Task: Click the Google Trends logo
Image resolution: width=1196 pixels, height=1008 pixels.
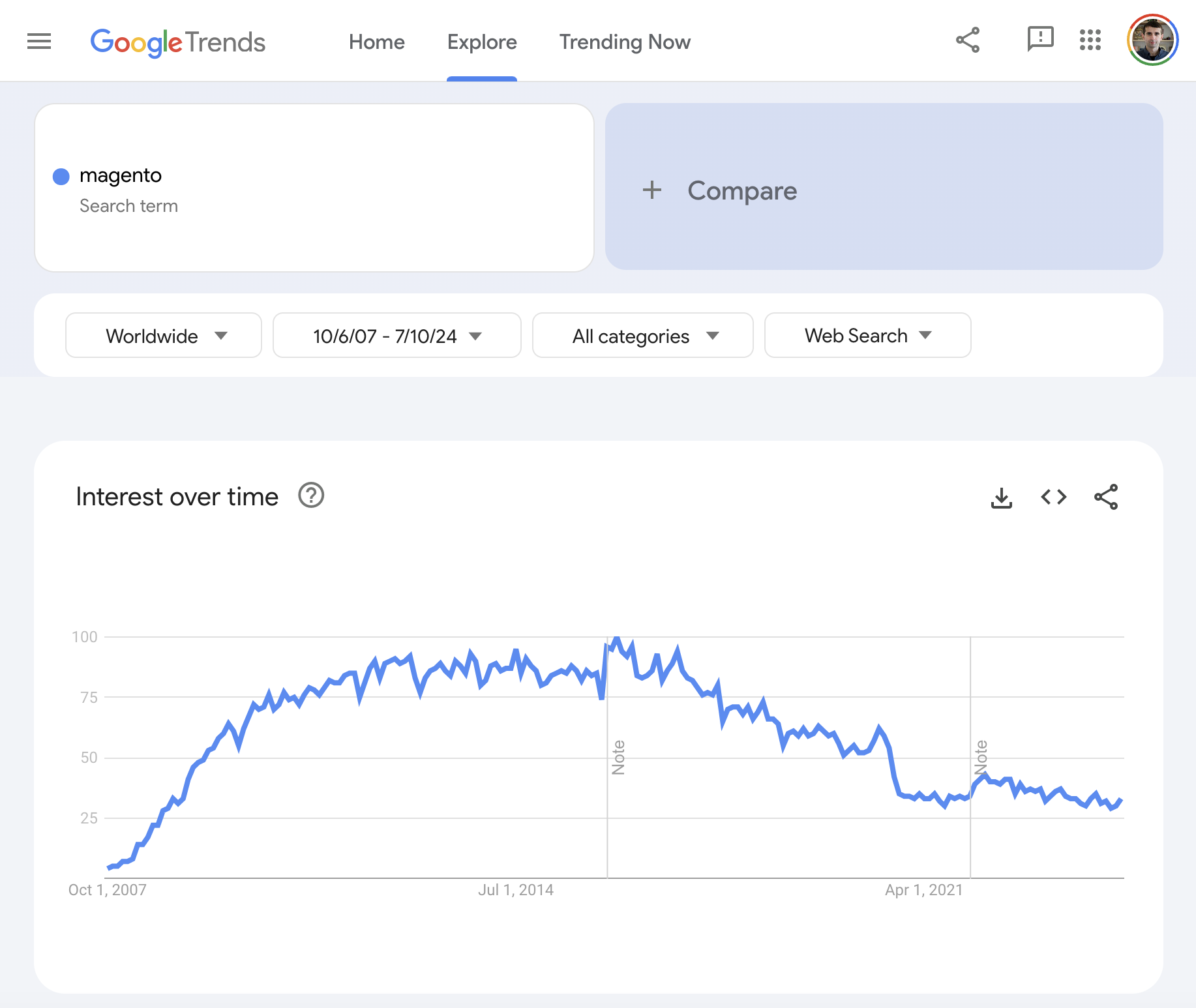Action: pyautogui.click(x=177, y=42)
